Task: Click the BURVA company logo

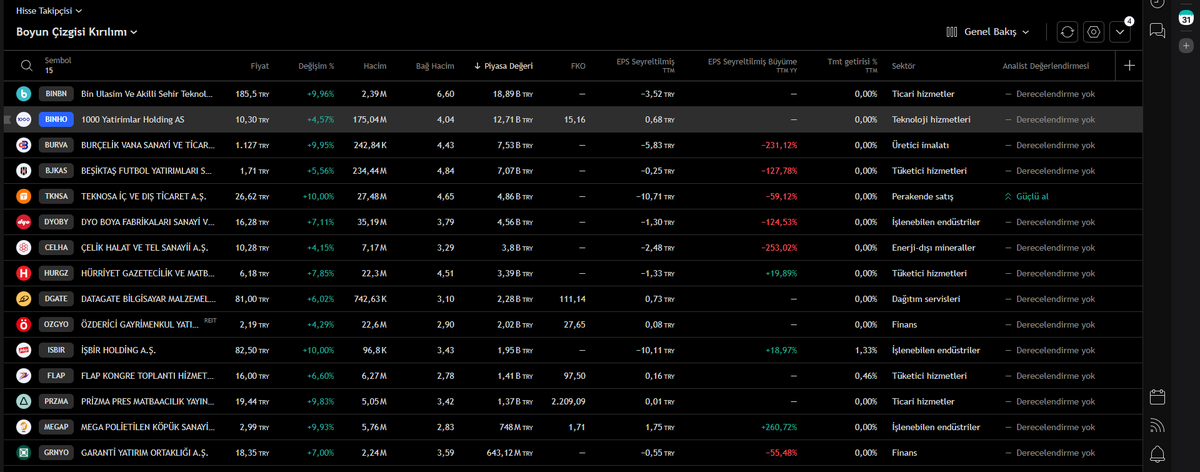Action: coord(24,145)
